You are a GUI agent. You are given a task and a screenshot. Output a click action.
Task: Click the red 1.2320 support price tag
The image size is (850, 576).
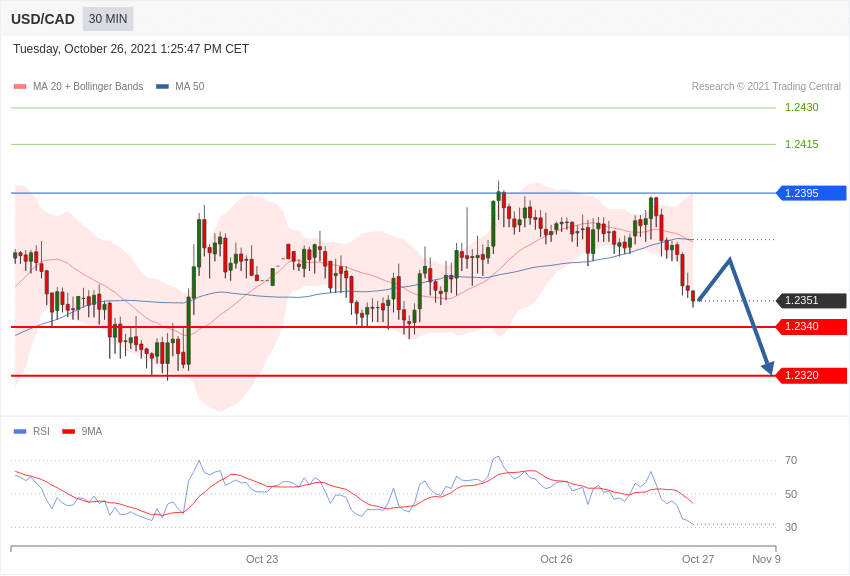[811, 375]
